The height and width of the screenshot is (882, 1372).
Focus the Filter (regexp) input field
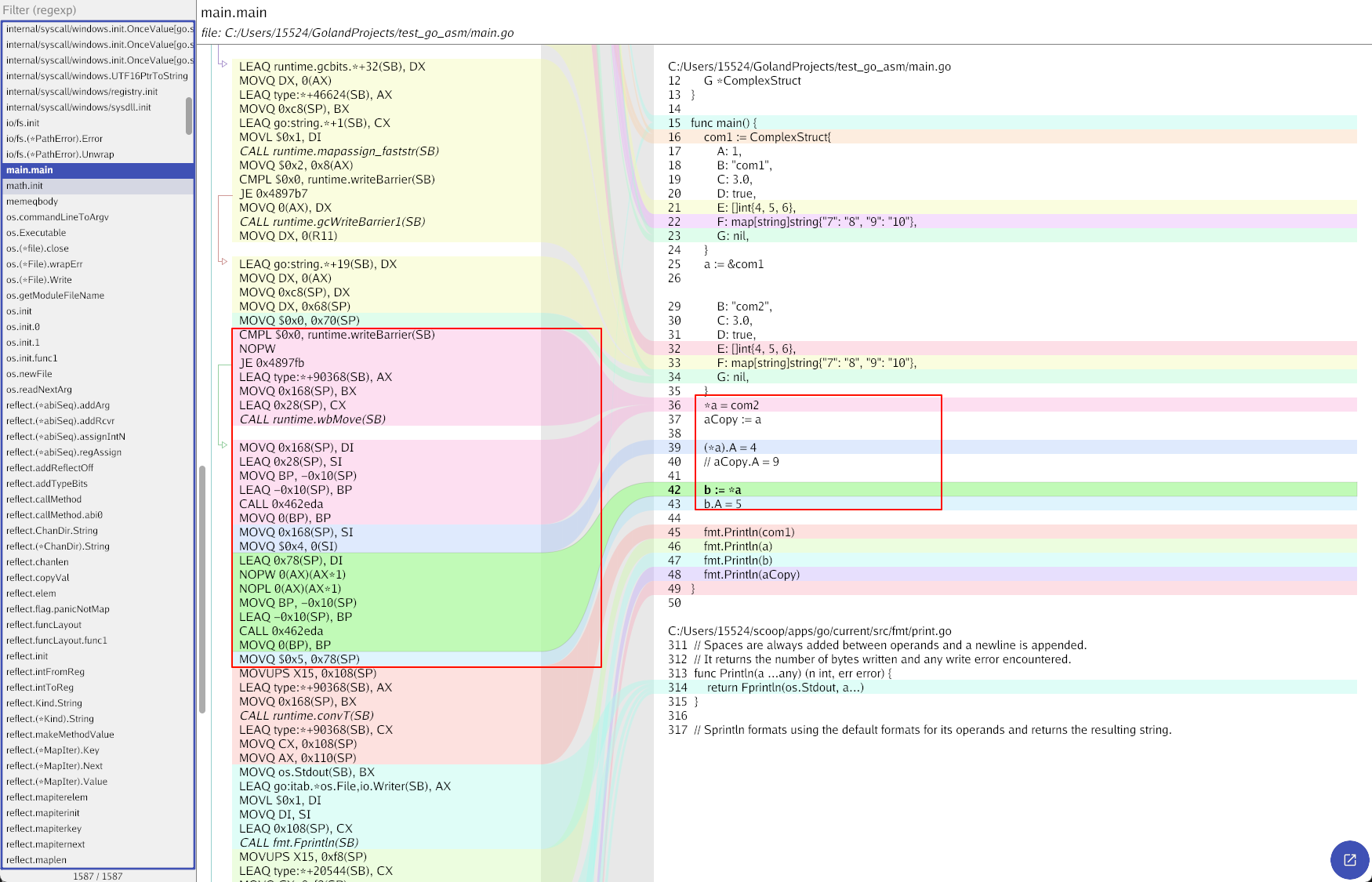tap(97, 10)
